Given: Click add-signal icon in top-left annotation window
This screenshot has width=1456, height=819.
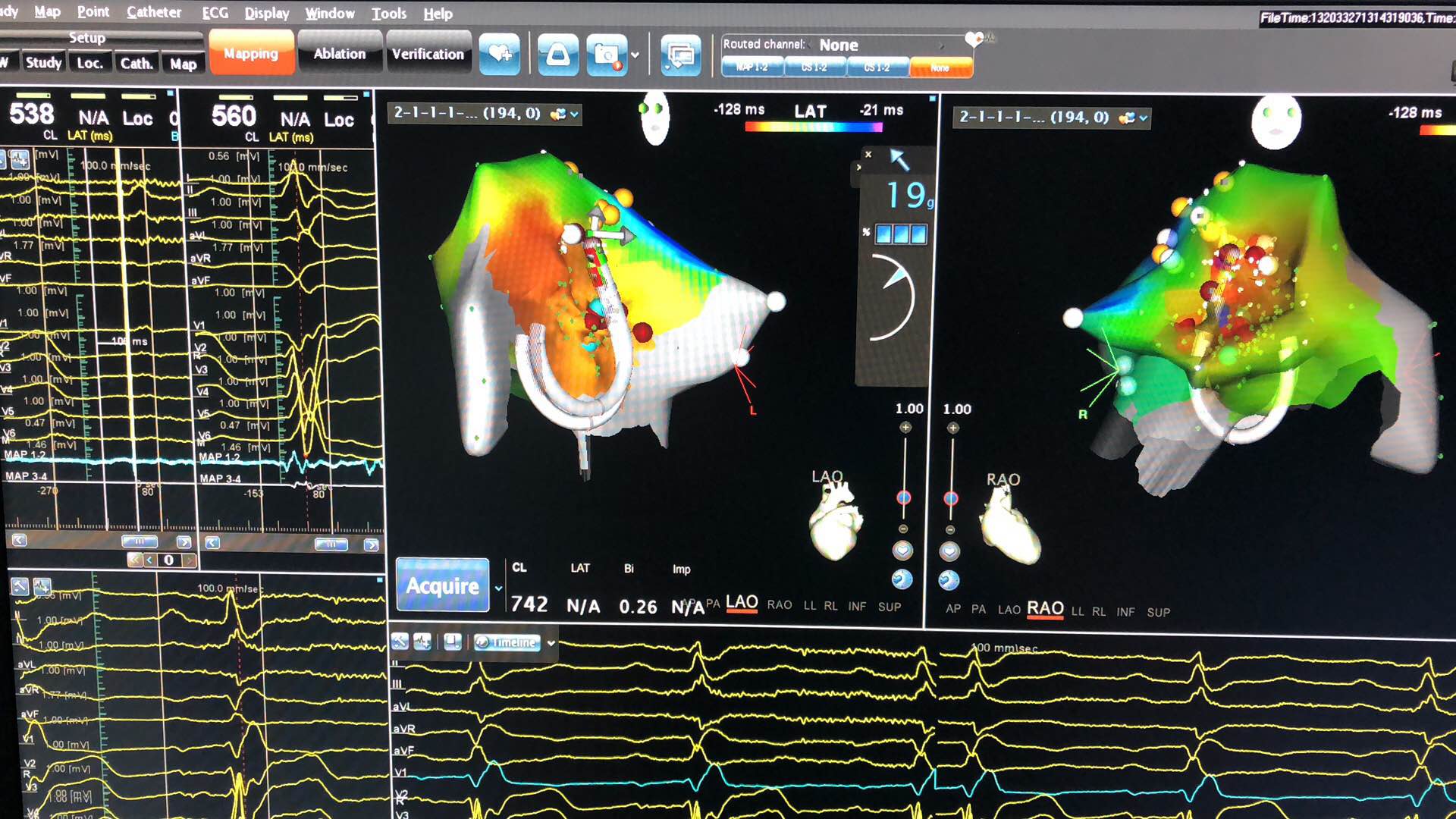Looking at the screenshot, I should click(x=20, y=159).
